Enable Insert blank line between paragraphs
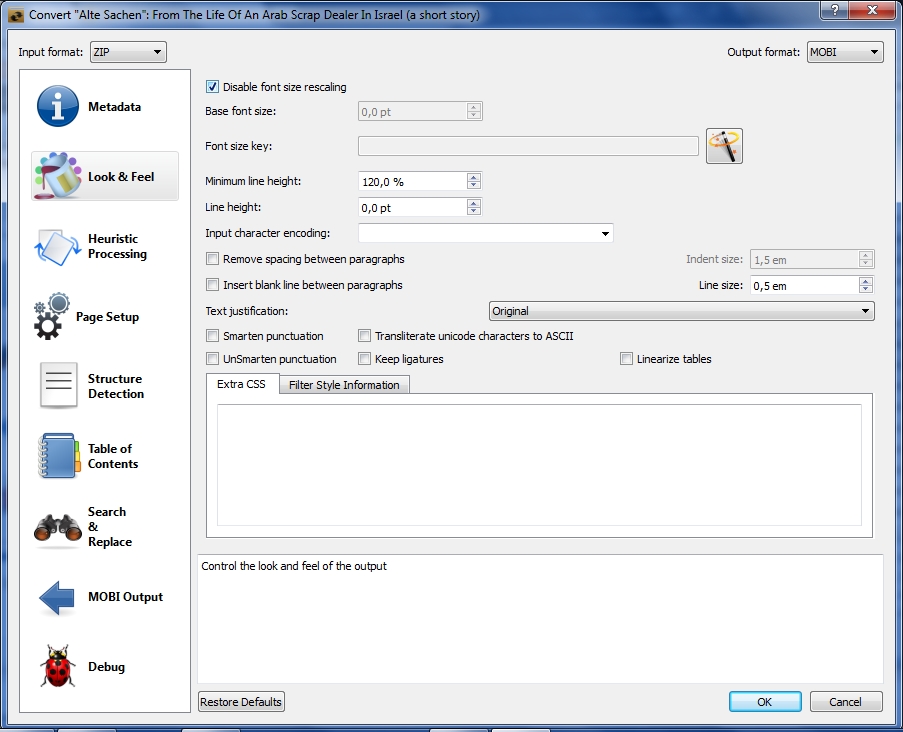 tap(213, 285)
